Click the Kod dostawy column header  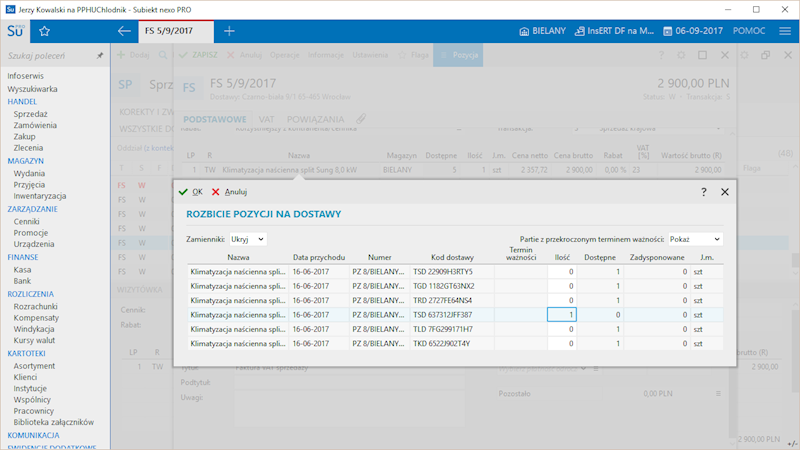pyautogui.click(x=452, y=258)
